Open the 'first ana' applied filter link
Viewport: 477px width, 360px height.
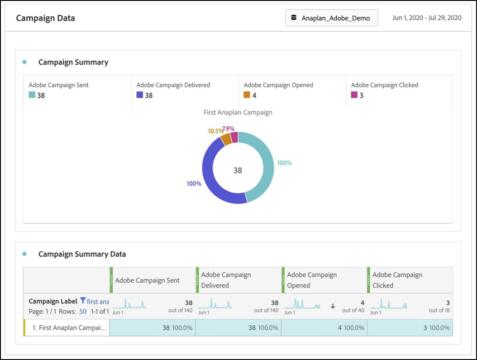tap(98, 301)
